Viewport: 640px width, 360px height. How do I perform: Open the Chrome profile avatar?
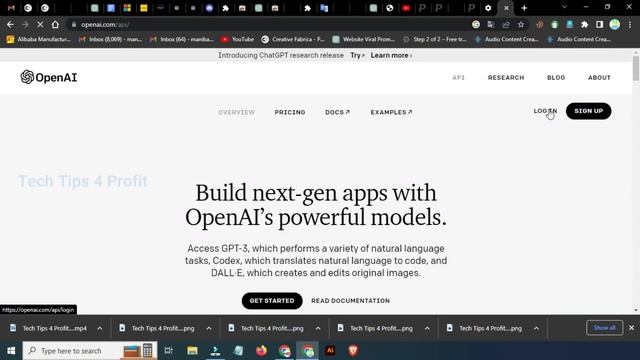[615, 24]
